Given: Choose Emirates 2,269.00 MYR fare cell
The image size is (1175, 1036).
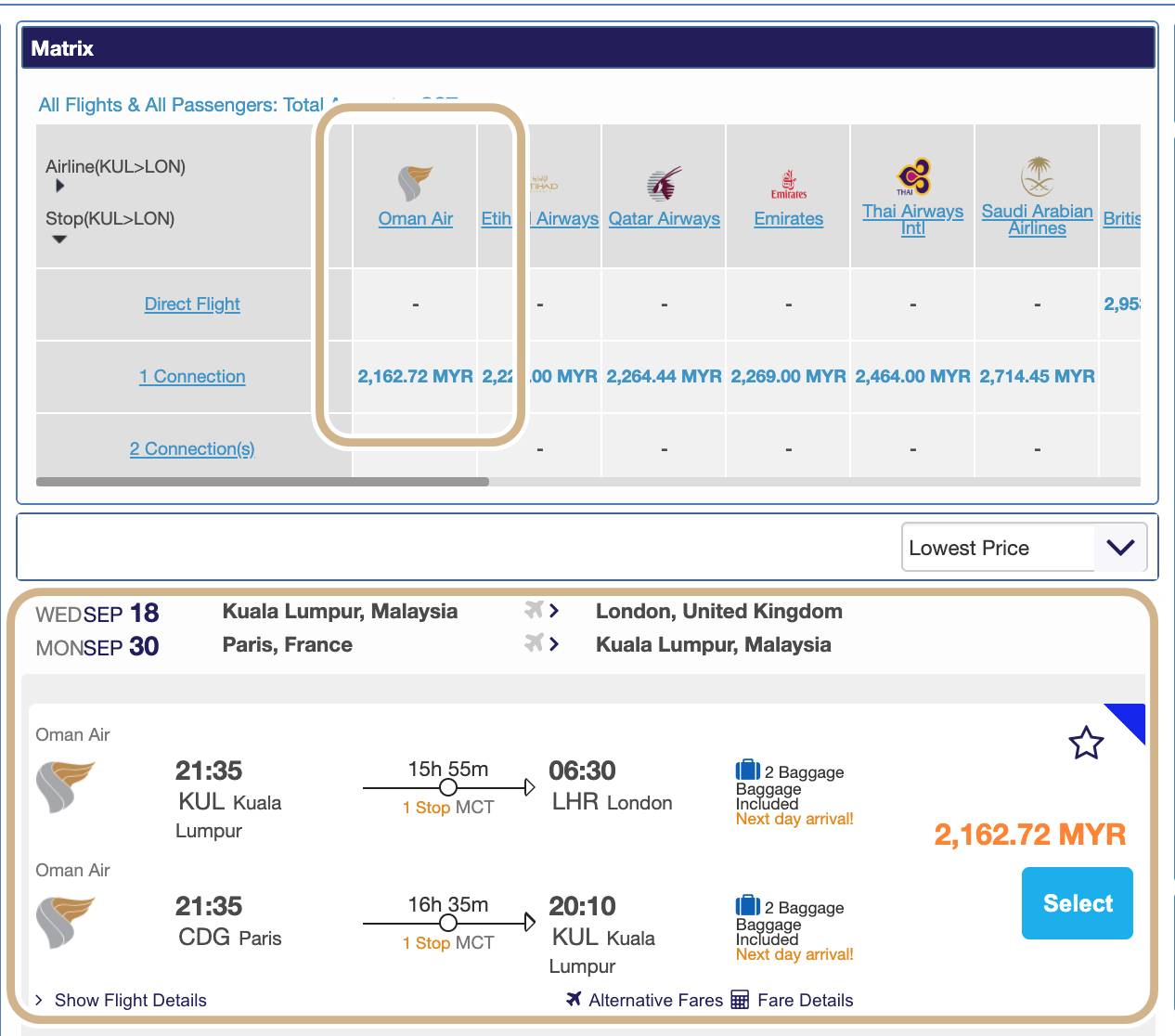Looking at the screenshot, I should coord(788,377).
